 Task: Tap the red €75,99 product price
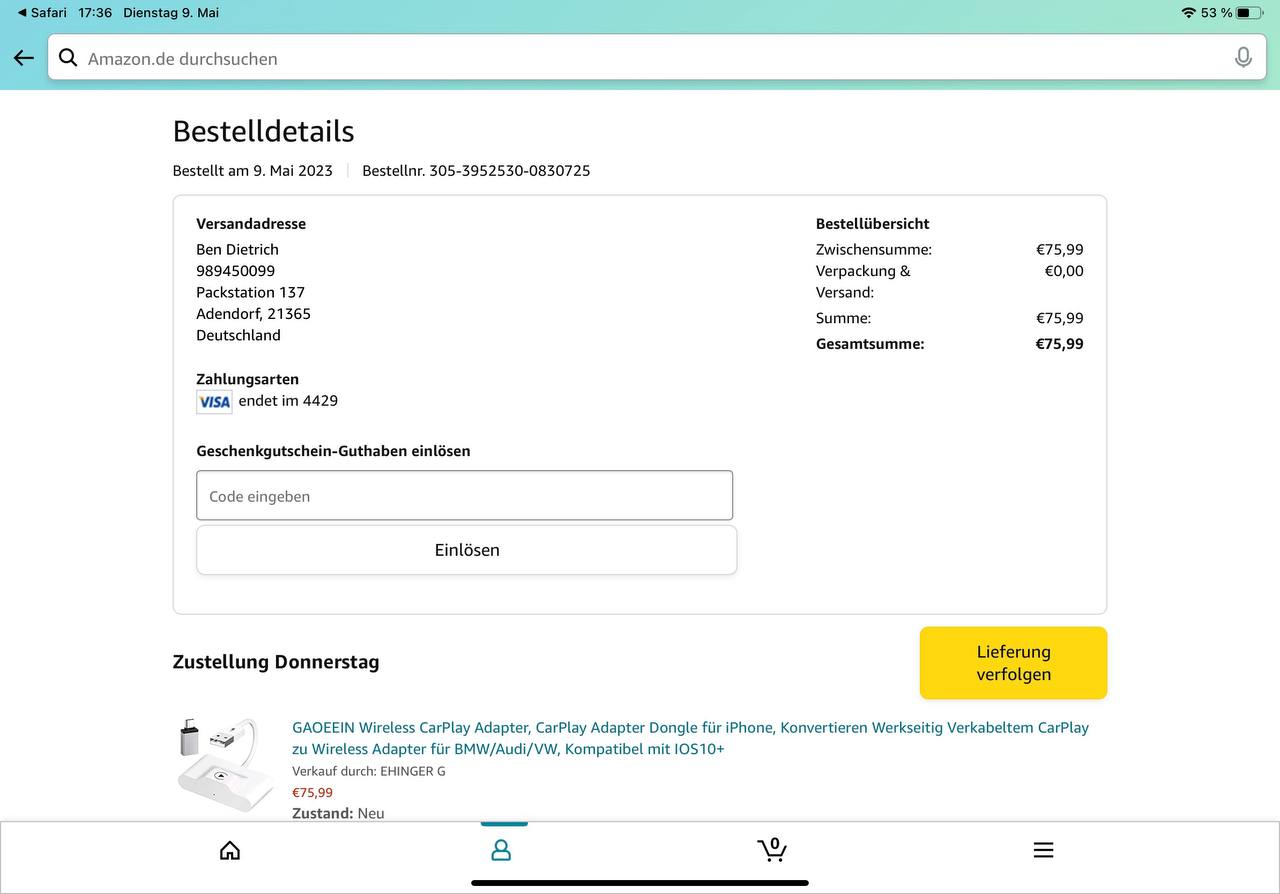tap(313, 793)
